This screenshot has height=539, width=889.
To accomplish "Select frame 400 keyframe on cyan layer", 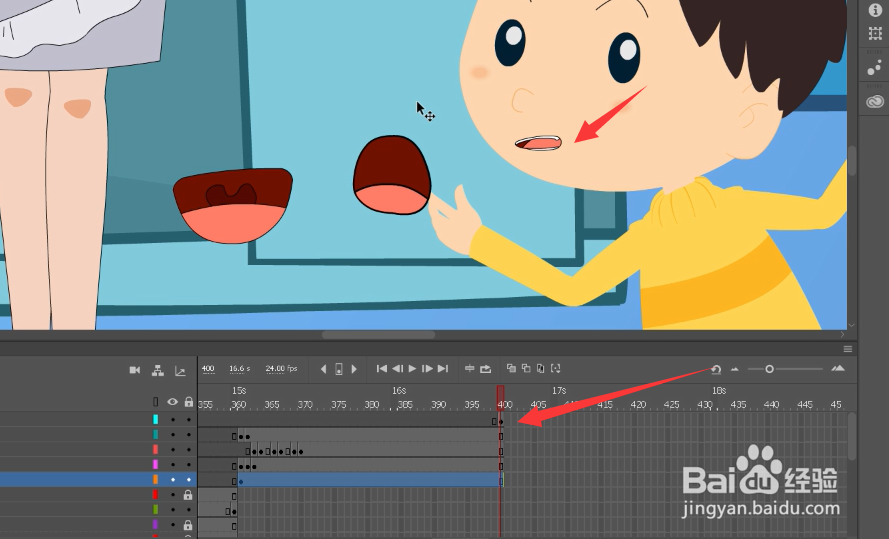I will 501,421.
